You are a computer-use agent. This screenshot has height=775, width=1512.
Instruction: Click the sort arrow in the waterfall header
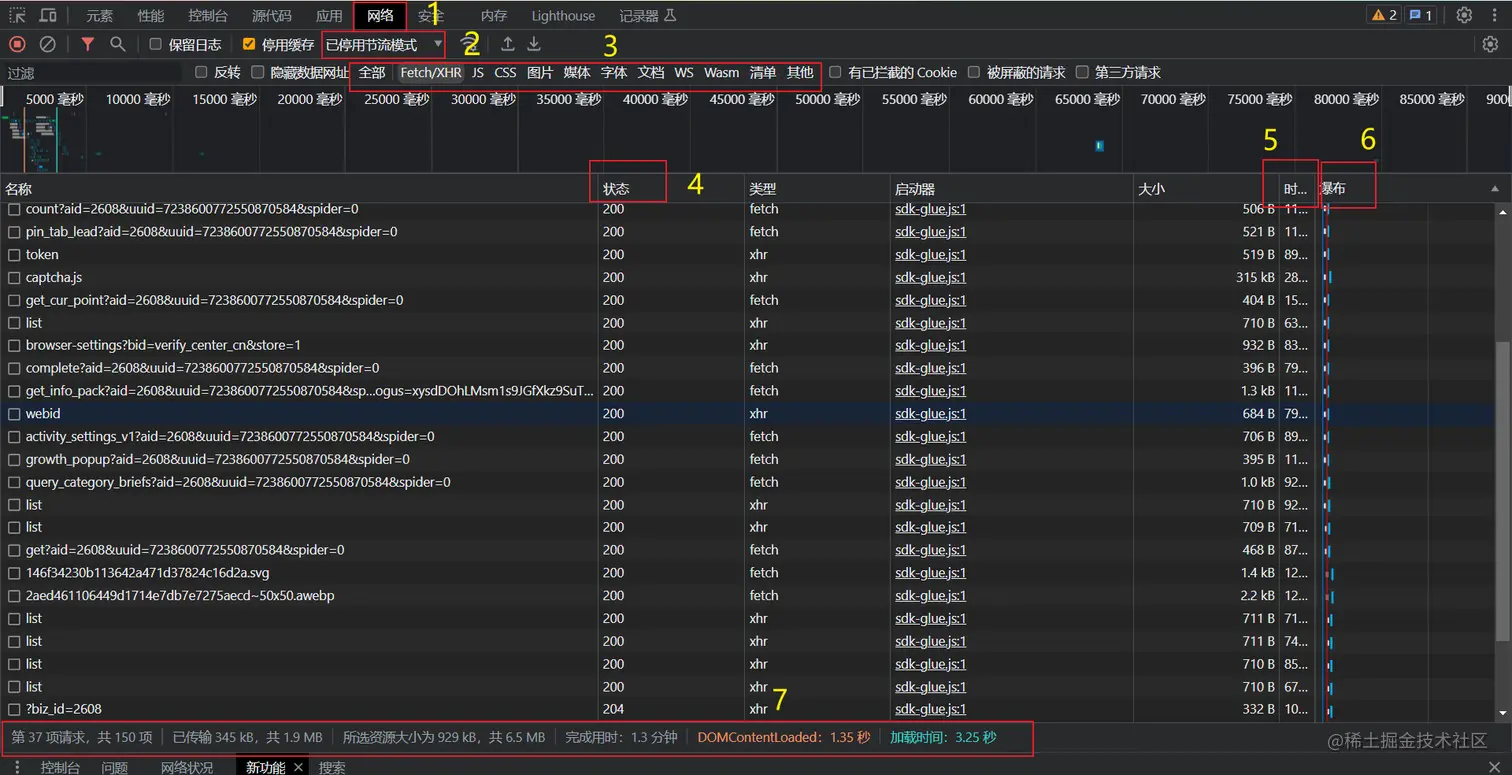pyautogui.click(x=1495, y=189)
